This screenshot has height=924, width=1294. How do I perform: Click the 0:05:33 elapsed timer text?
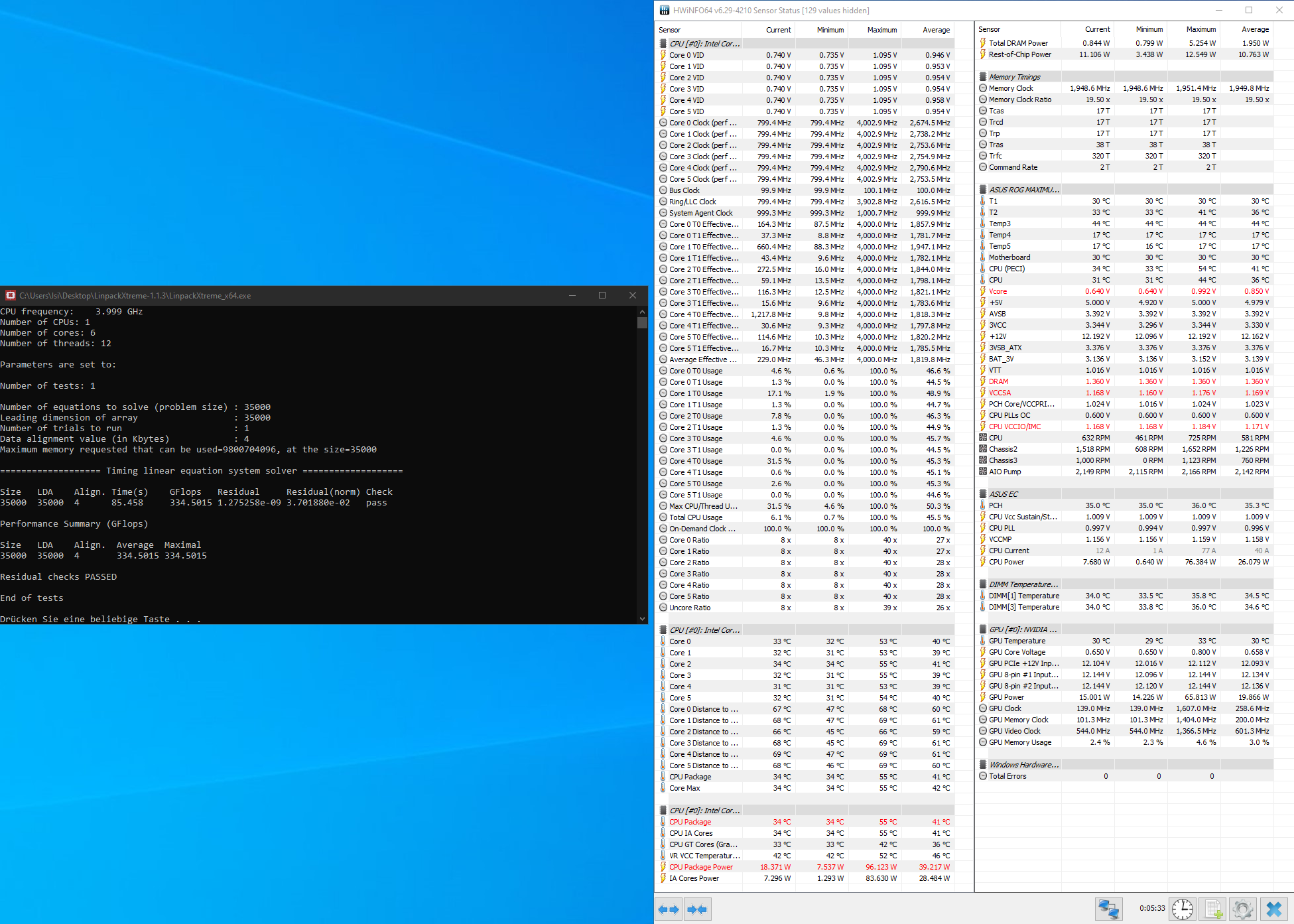[x=1152, y=908]
